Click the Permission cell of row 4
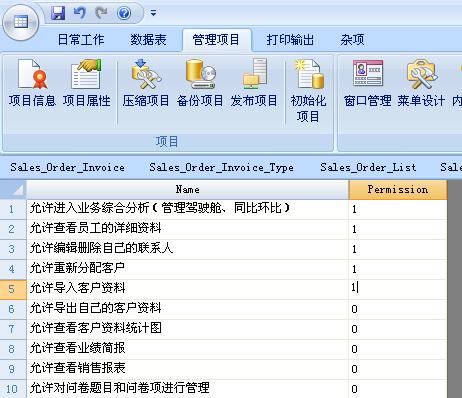The image size is (462, 398). (x=398, y=269)
